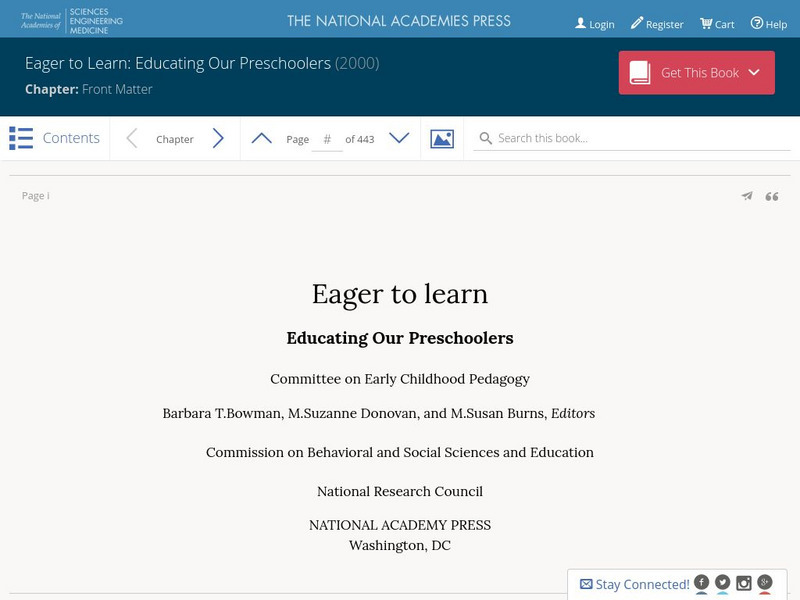Click The National Academies Press title
Viewport: 800px width, 600px height.
399,21
